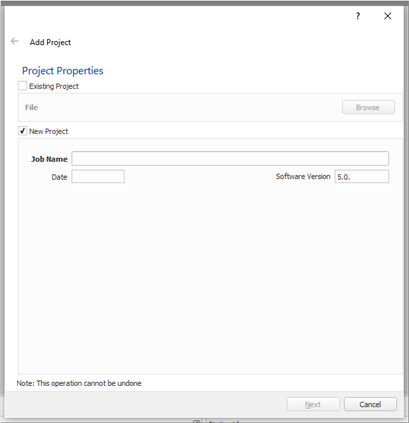Select the bold Job Name label
The height and width of the screenshot is (423, 409).
[49, 159]
